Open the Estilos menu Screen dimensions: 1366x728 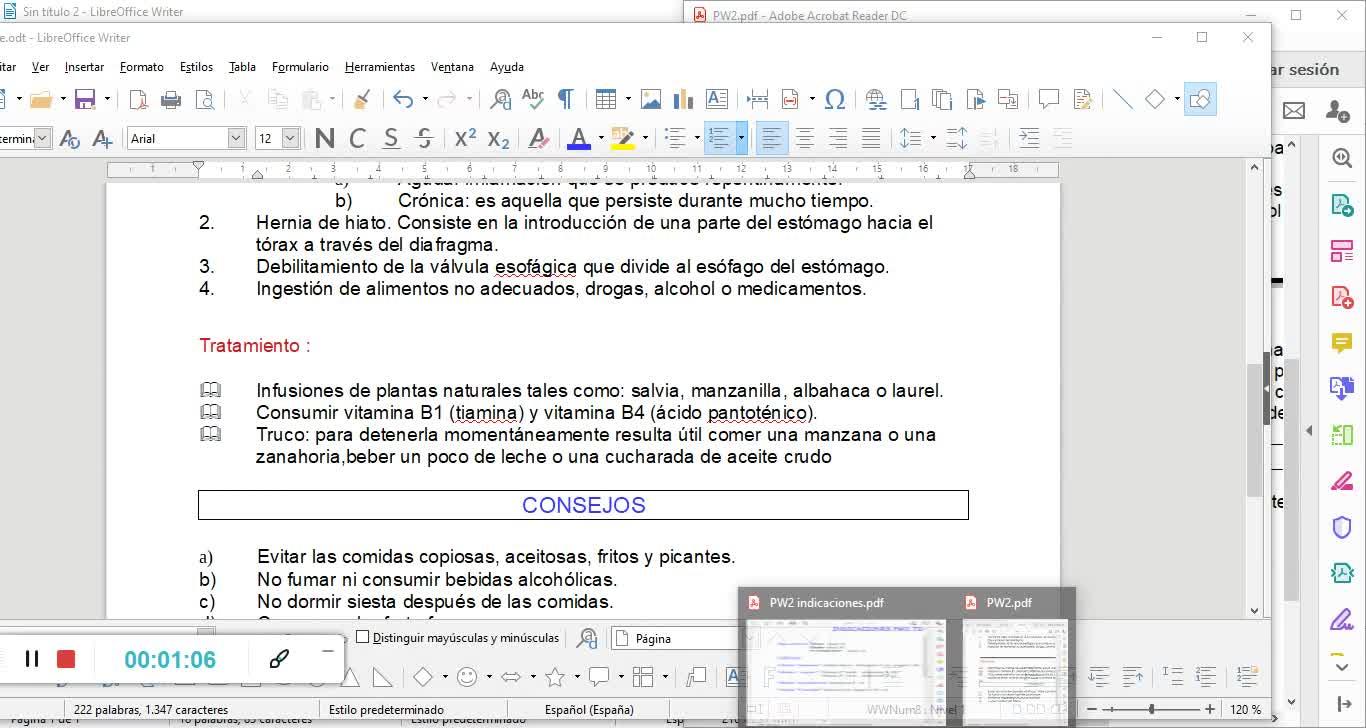(196, 67)
